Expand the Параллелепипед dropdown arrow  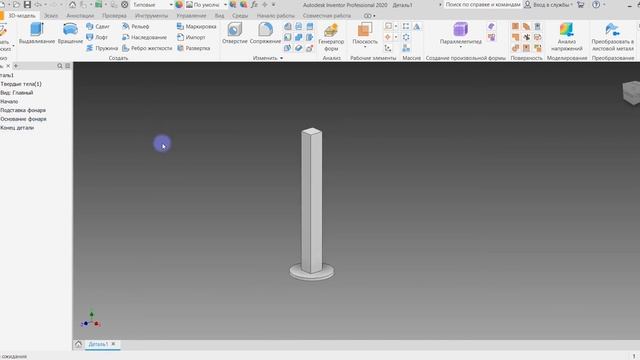tap(460, 47)
